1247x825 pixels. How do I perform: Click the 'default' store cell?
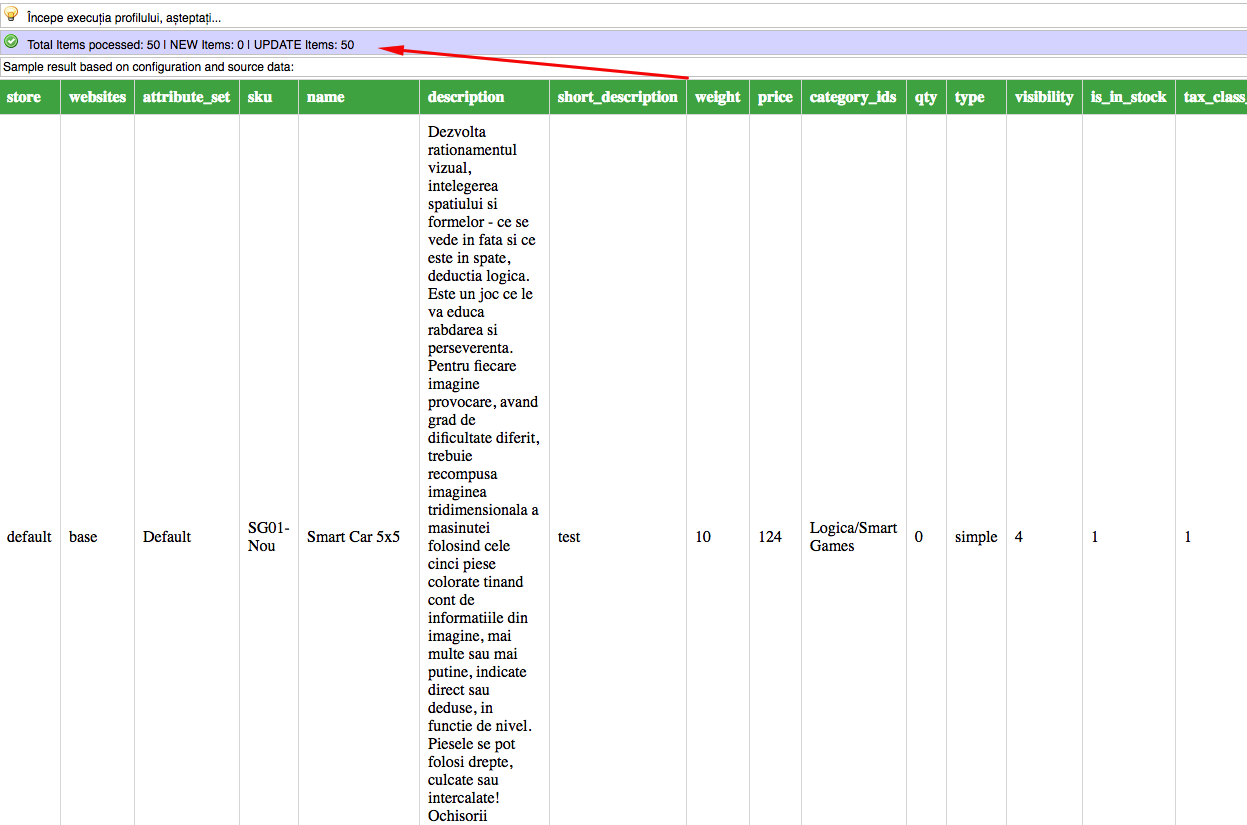click(29, 537)
